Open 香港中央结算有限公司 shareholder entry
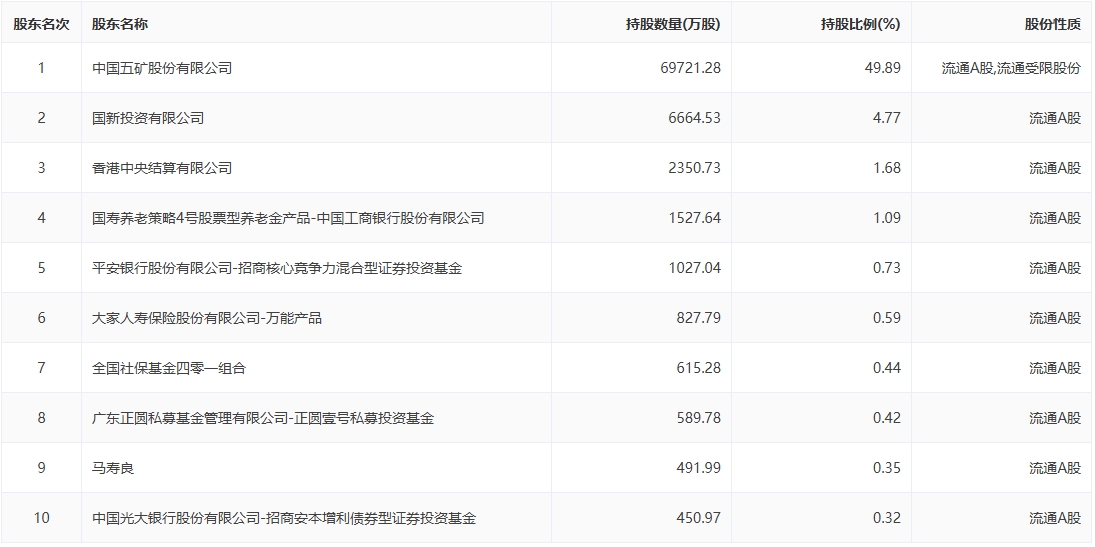Screen dimensions: 1095x547 tap(162, 168)
